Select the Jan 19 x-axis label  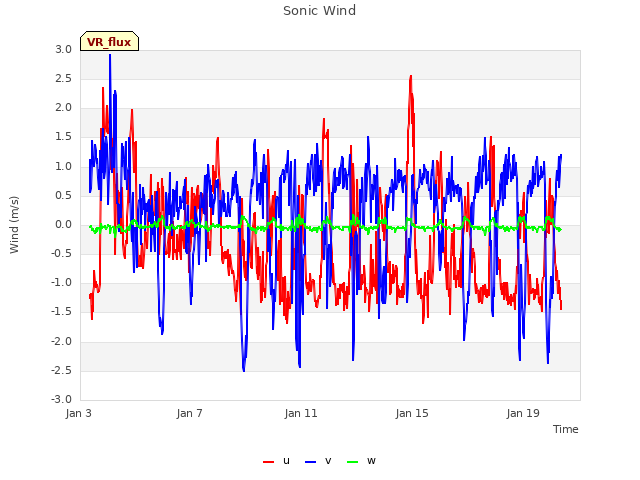523,413
